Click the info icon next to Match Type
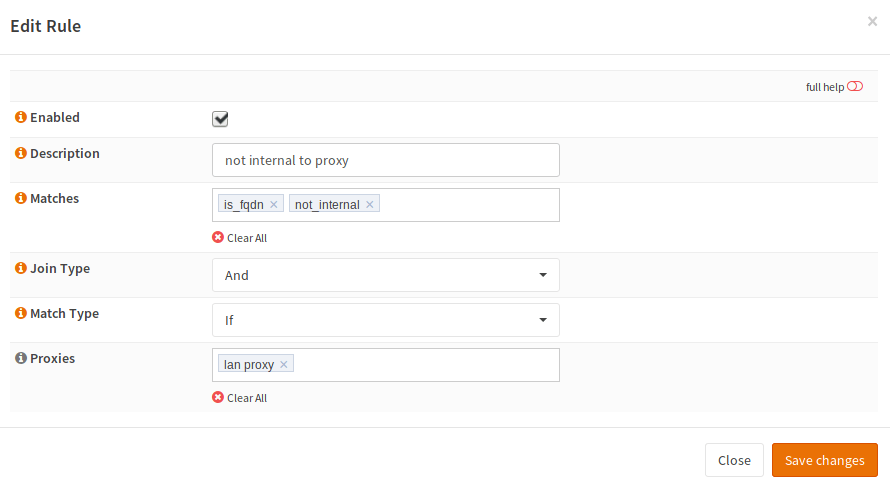This screenshot has width=890, height=488. pos(21,314)
